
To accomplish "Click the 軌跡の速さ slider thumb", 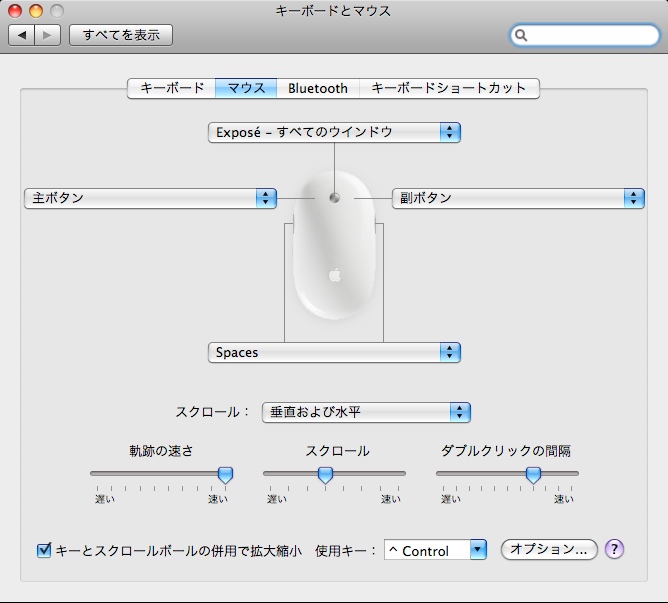I will tap(225, 474).
